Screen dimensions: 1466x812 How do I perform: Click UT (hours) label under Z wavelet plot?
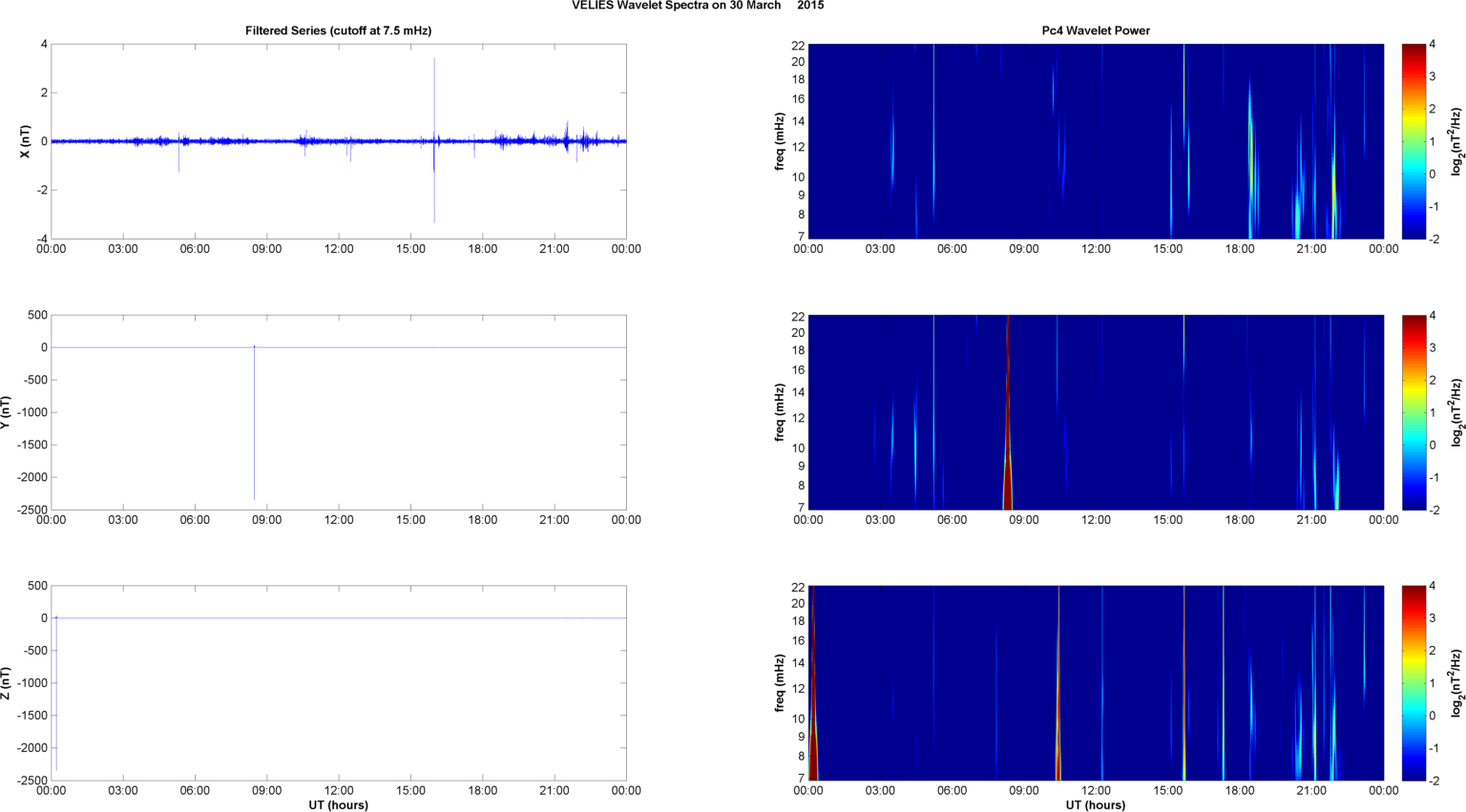coord(1095,805)
